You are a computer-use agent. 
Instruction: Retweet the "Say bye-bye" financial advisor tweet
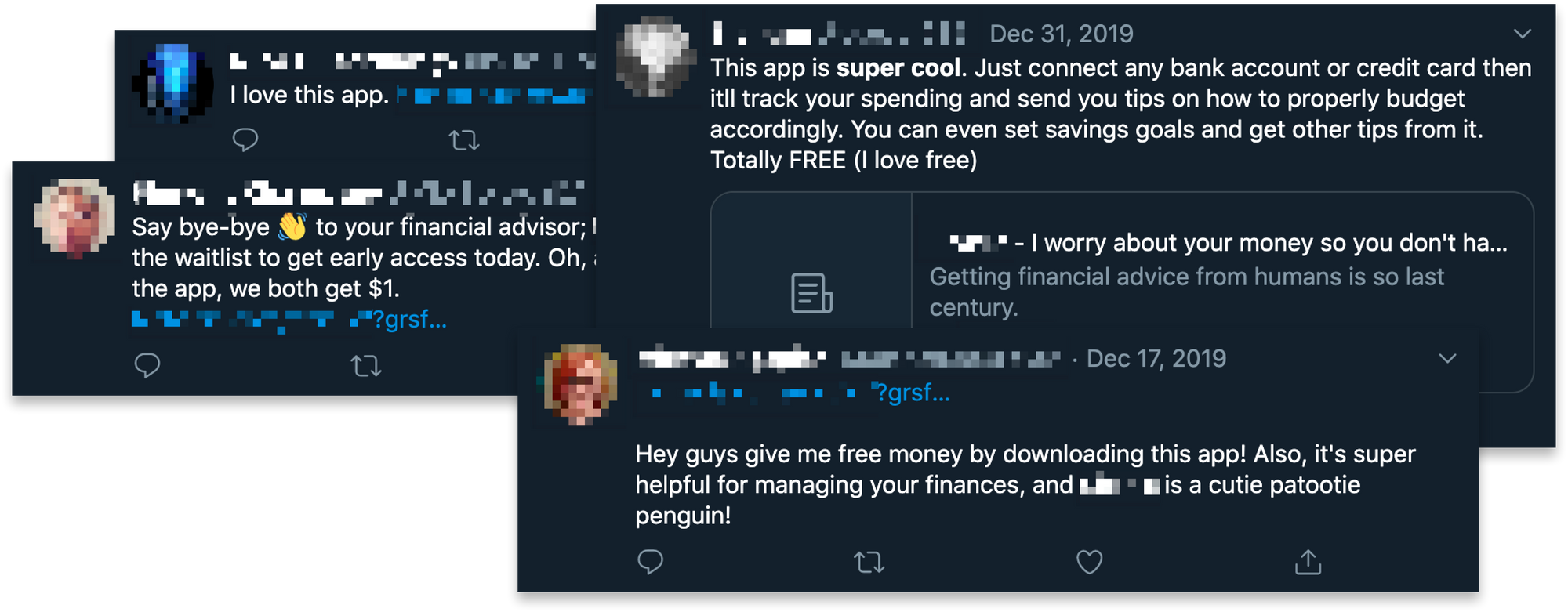[x=366, y=366]
